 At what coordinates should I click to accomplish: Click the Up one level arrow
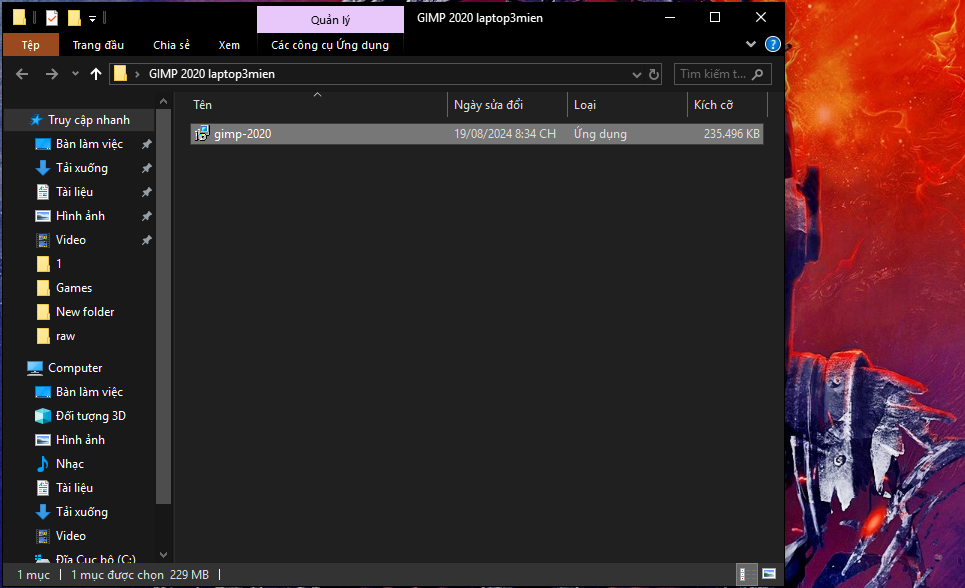96,74
